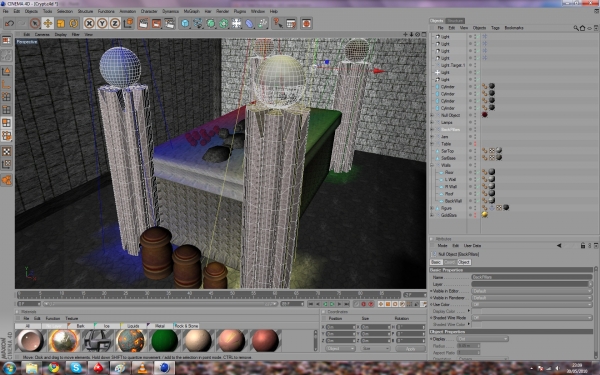Expand the Figure object
Screen dimensions: 600x375
(x=432, y=208)
